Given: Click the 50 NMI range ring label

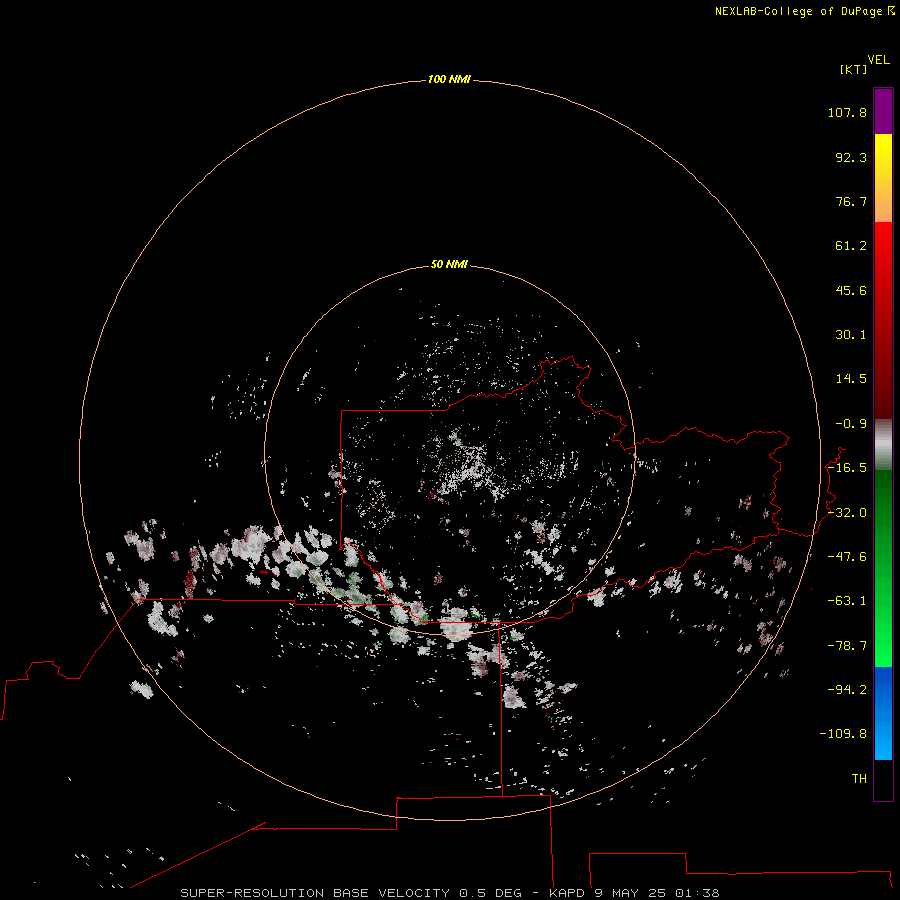Looking at the screenshot, I should [x=449, y=264].
